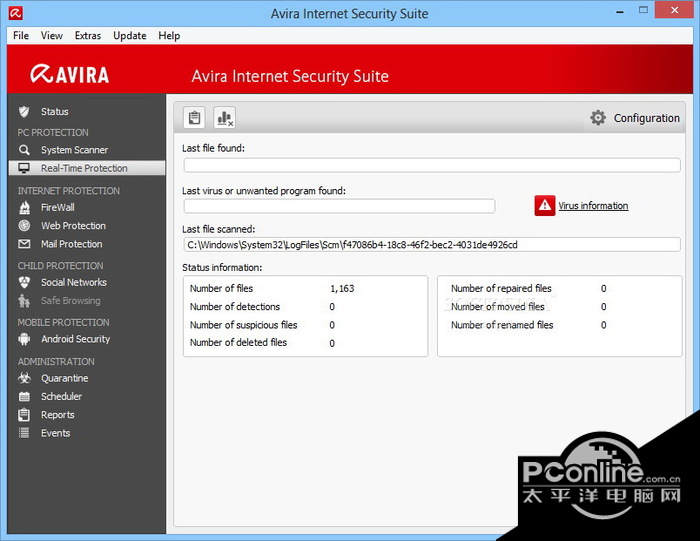Screen dimensions: 700x541
Task: Open the Help menu
Action: point(169,36)
